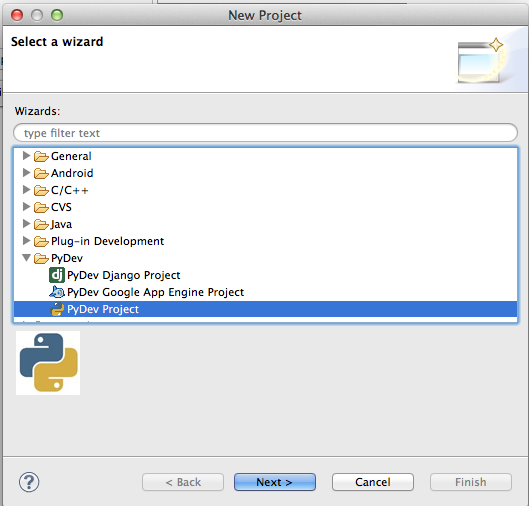Click the disabled < Back button
The width and height of the screenshot is (529, 506).
[183, 482]
